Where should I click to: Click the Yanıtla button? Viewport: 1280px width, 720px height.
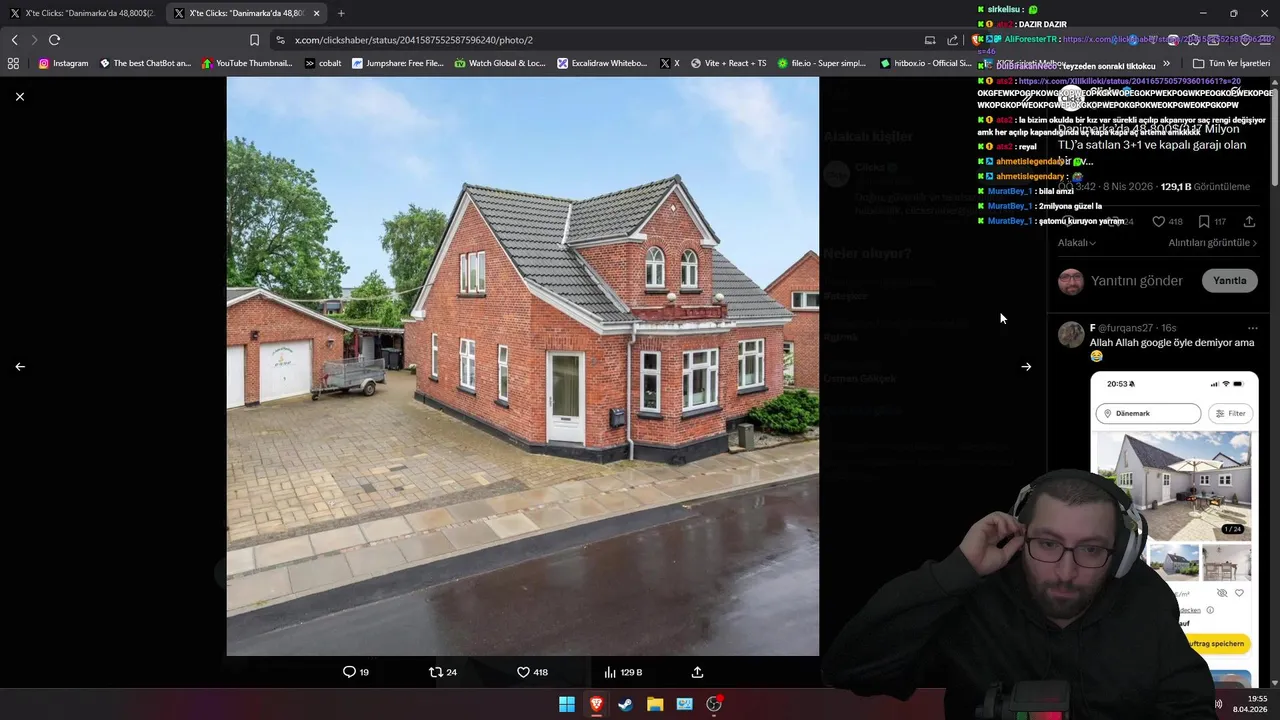point(1229,281)
